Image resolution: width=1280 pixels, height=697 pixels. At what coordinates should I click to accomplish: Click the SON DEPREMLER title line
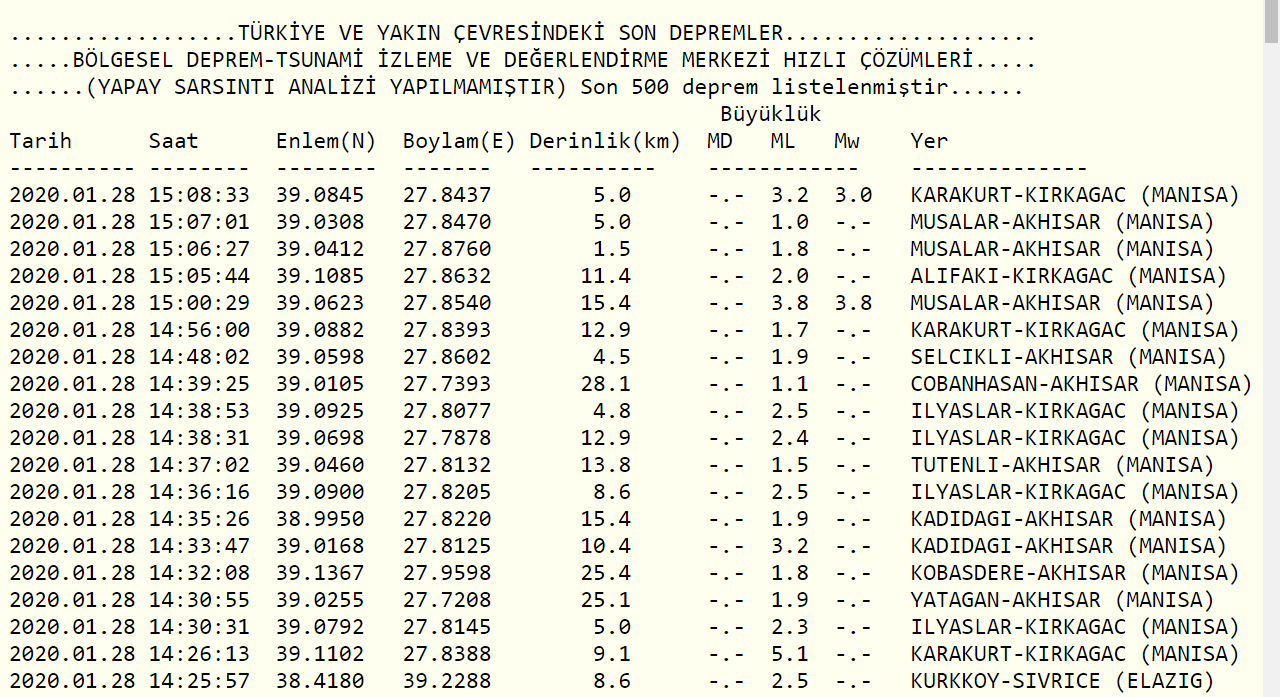pos(522,34)
